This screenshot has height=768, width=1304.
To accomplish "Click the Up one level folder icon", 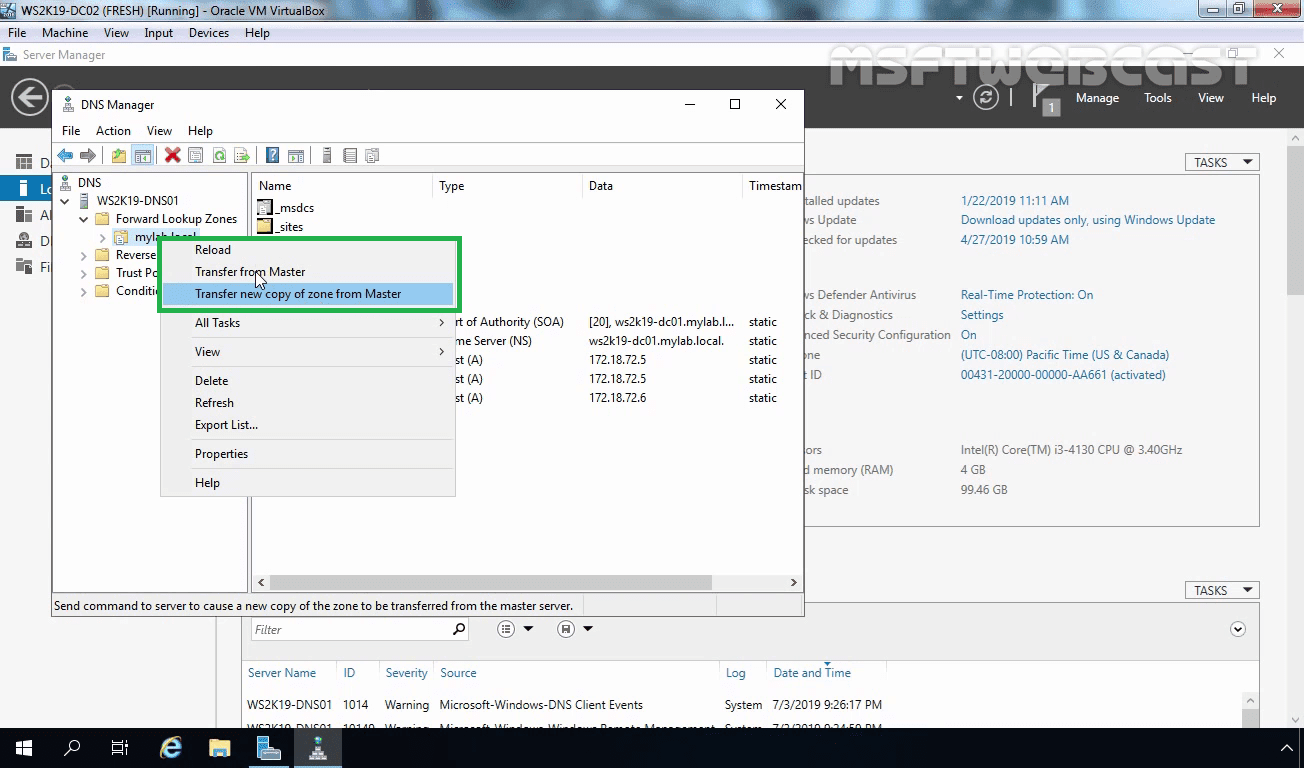I will [119, 155].
